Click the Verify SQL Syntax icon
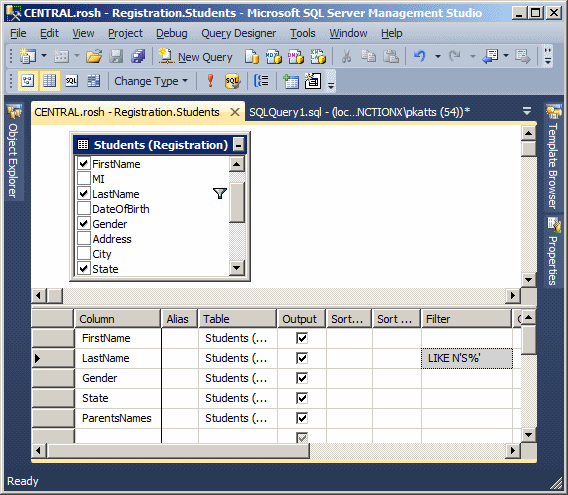This screenshot has width=568, height=495. click(x=232, y=80)
